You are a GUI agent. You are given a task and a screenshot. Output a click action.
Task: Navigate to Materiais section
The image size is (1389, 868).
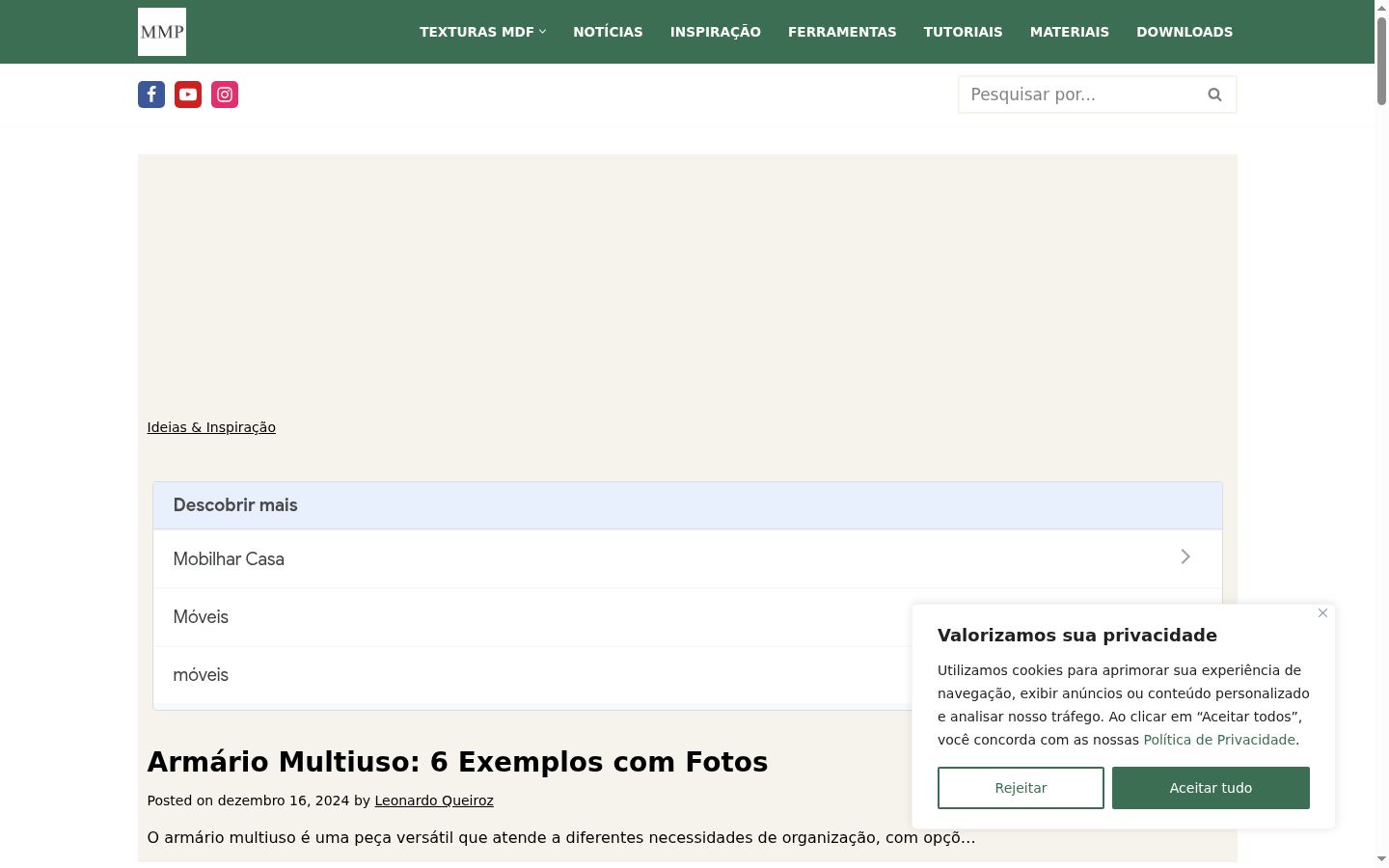tap(1070, 32)
